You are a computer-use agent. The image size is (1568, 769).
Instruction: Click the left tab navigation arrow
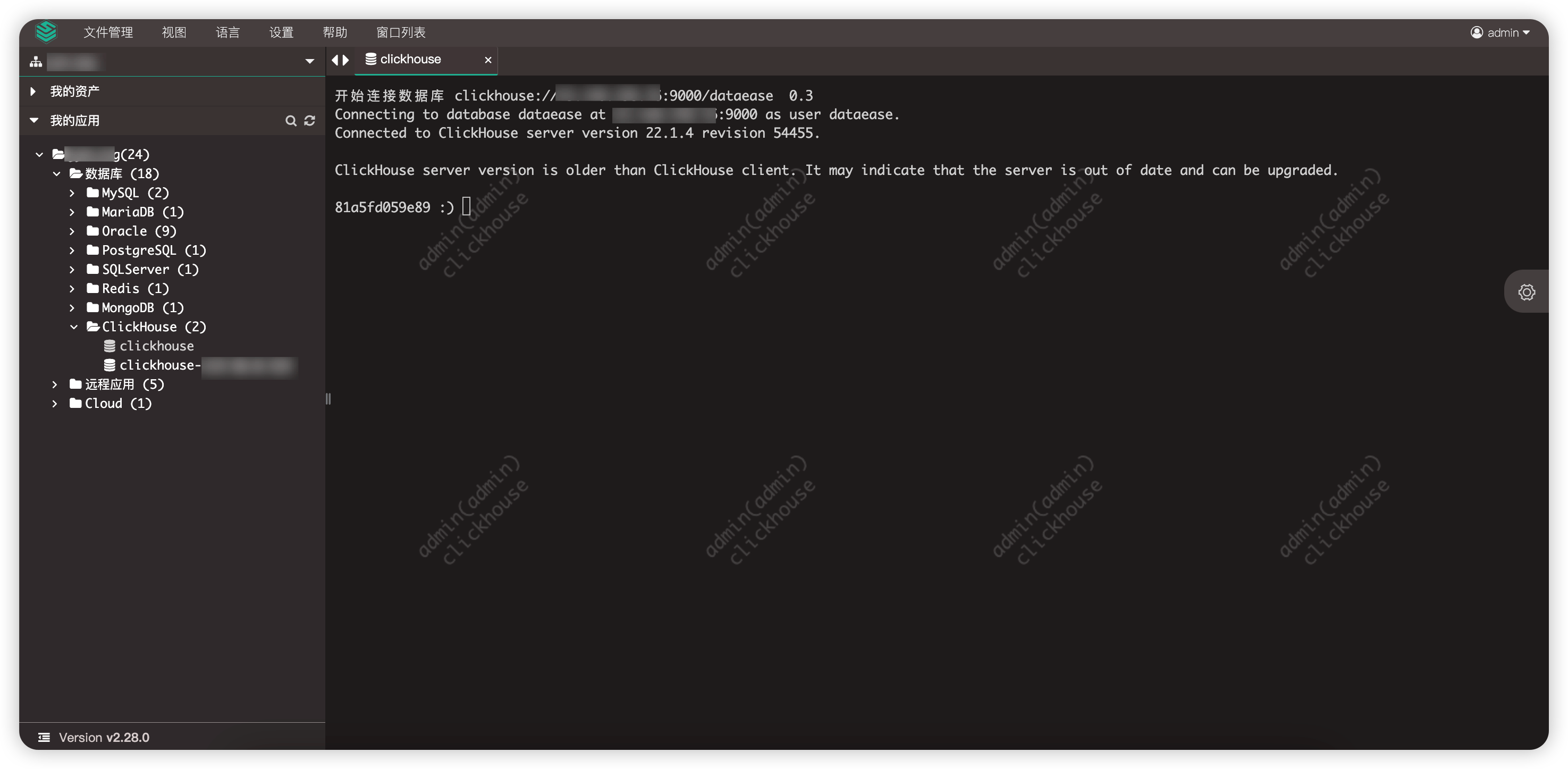coord(335,60)
